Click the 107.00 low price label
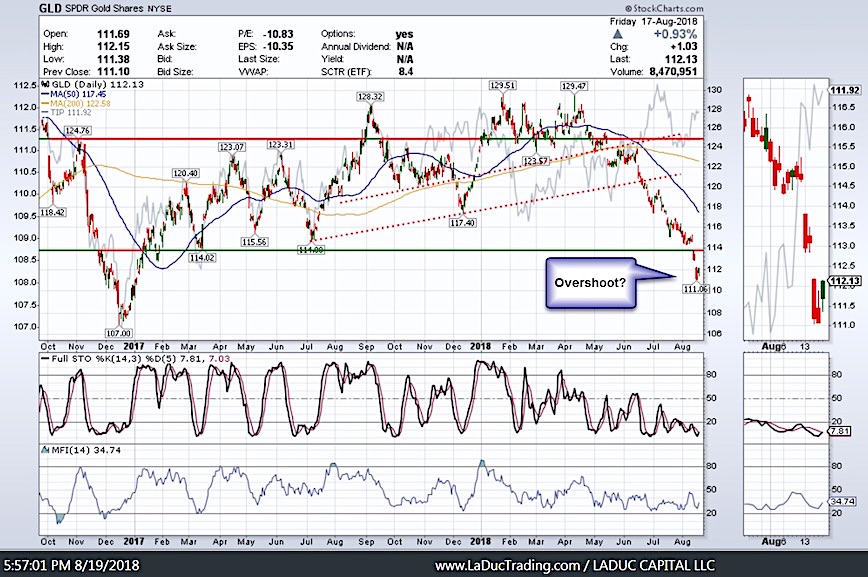This screenshot has width=868, height=577. 118,333
